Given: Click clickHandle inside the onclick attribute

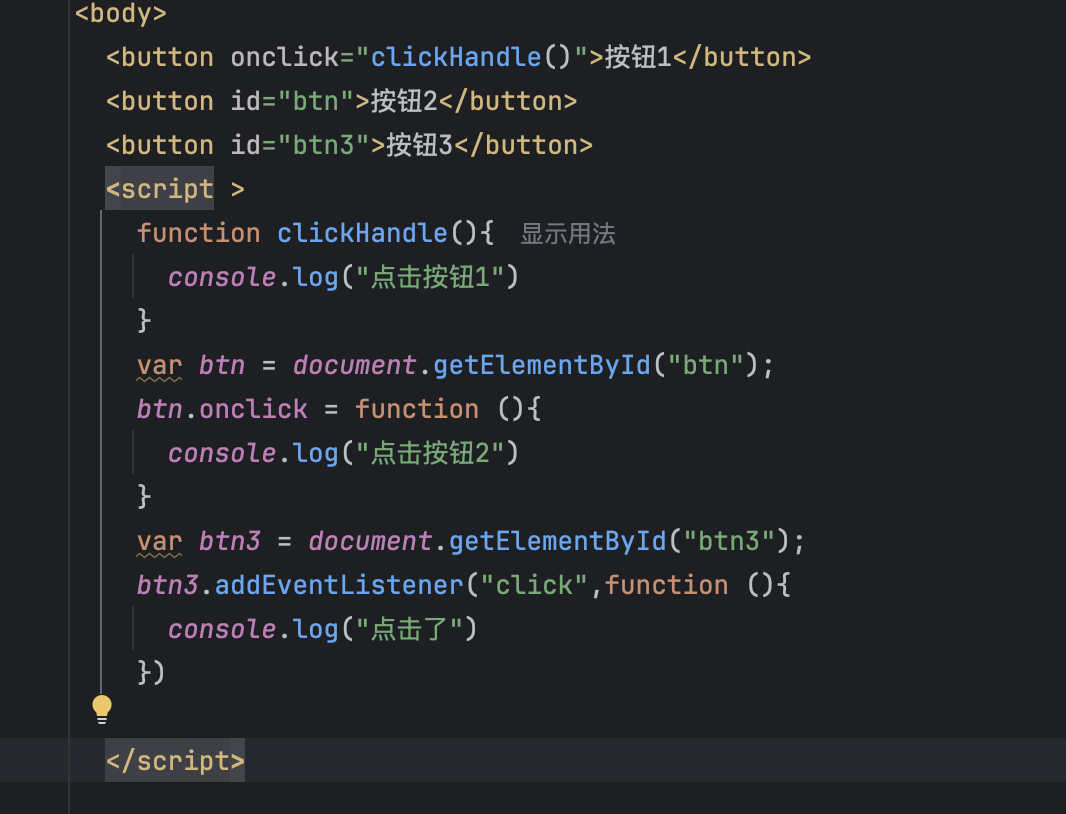Looking at the screenshot, I should (x=456, y=57).
